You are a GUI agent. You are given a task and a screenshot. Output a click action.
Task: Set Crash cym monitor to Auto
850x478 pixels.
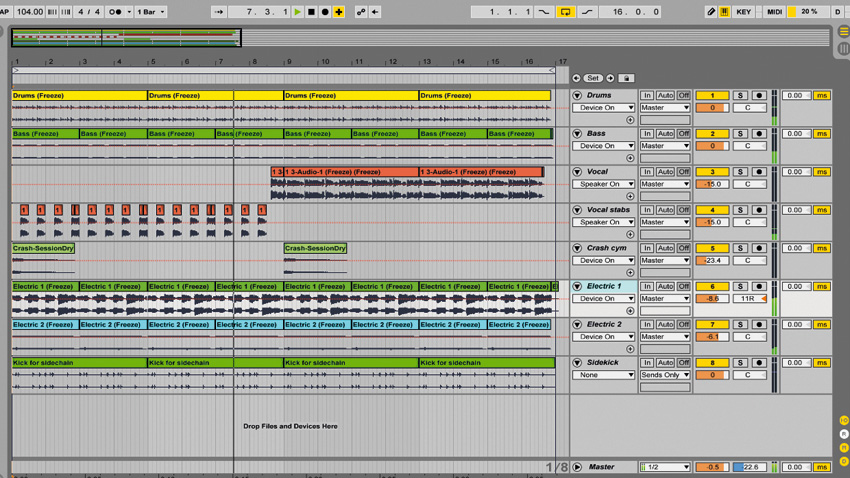665,248
